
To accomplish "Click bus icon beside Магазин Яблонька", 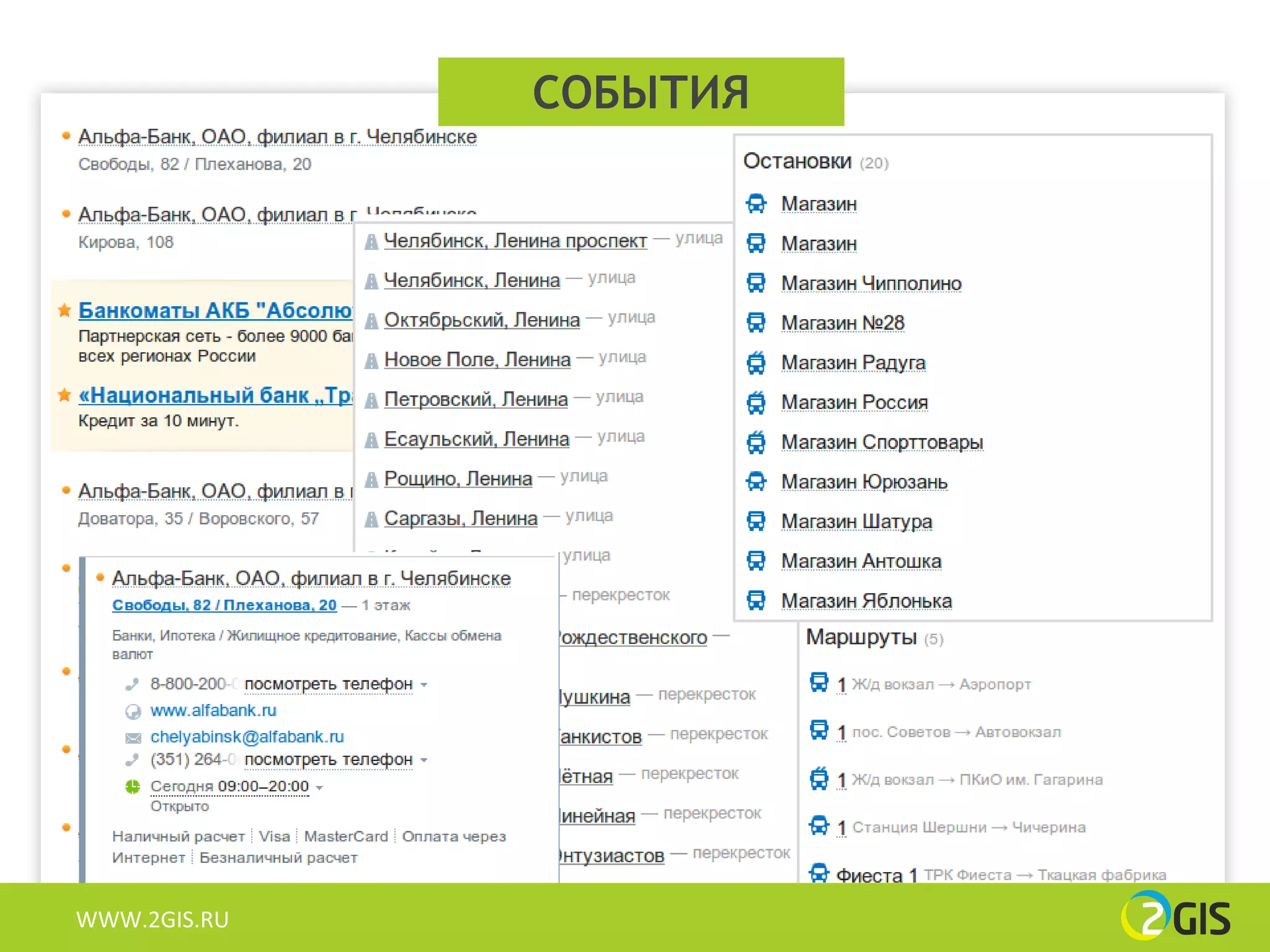I will (x=756, y=600).
